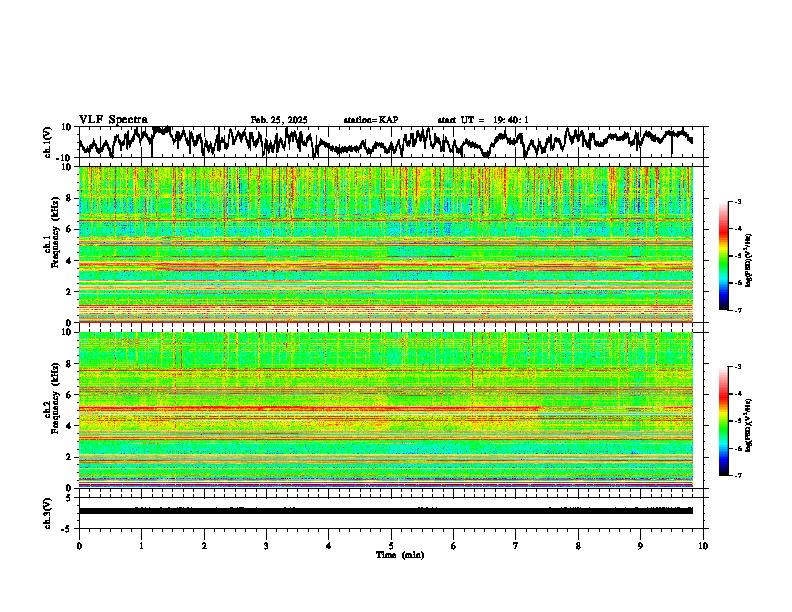The width and height of the screenshot is (792, 612).
Task: Select the date text "Feb. 25, 2025"
Action: [x=279, y=120]
